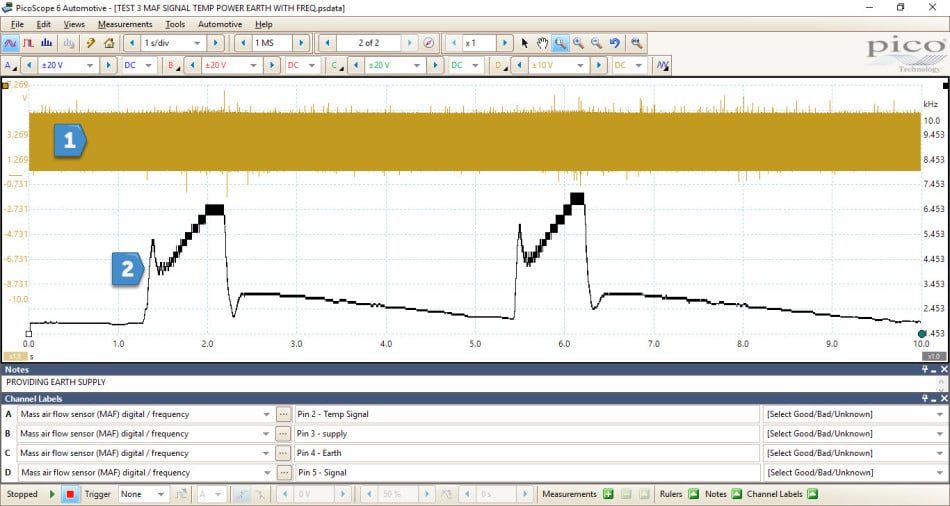Open Good/Bad/Unknown dropdown for Pin 5 Signal
The image size is (950, 506).
pyautogui.click(x=940, y=473)
